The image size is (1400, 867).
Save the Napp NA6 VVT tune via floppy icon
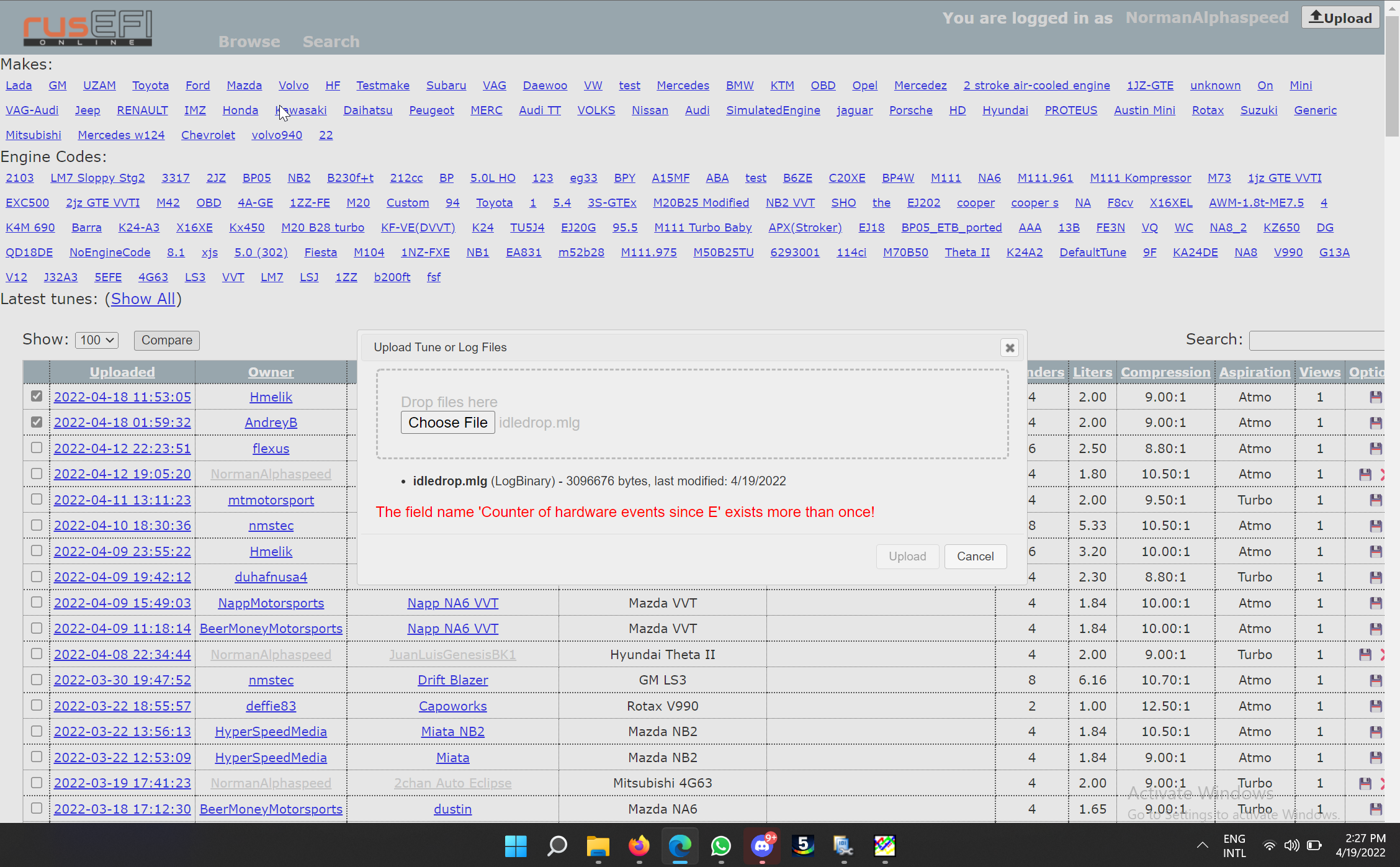pyautogui.click(x=1376, y=603)
